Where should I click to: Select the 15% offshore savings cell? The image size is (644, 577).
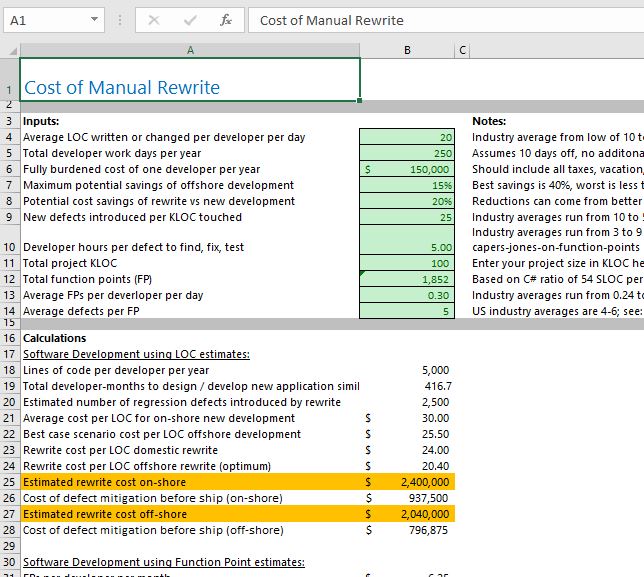point(407,185)
